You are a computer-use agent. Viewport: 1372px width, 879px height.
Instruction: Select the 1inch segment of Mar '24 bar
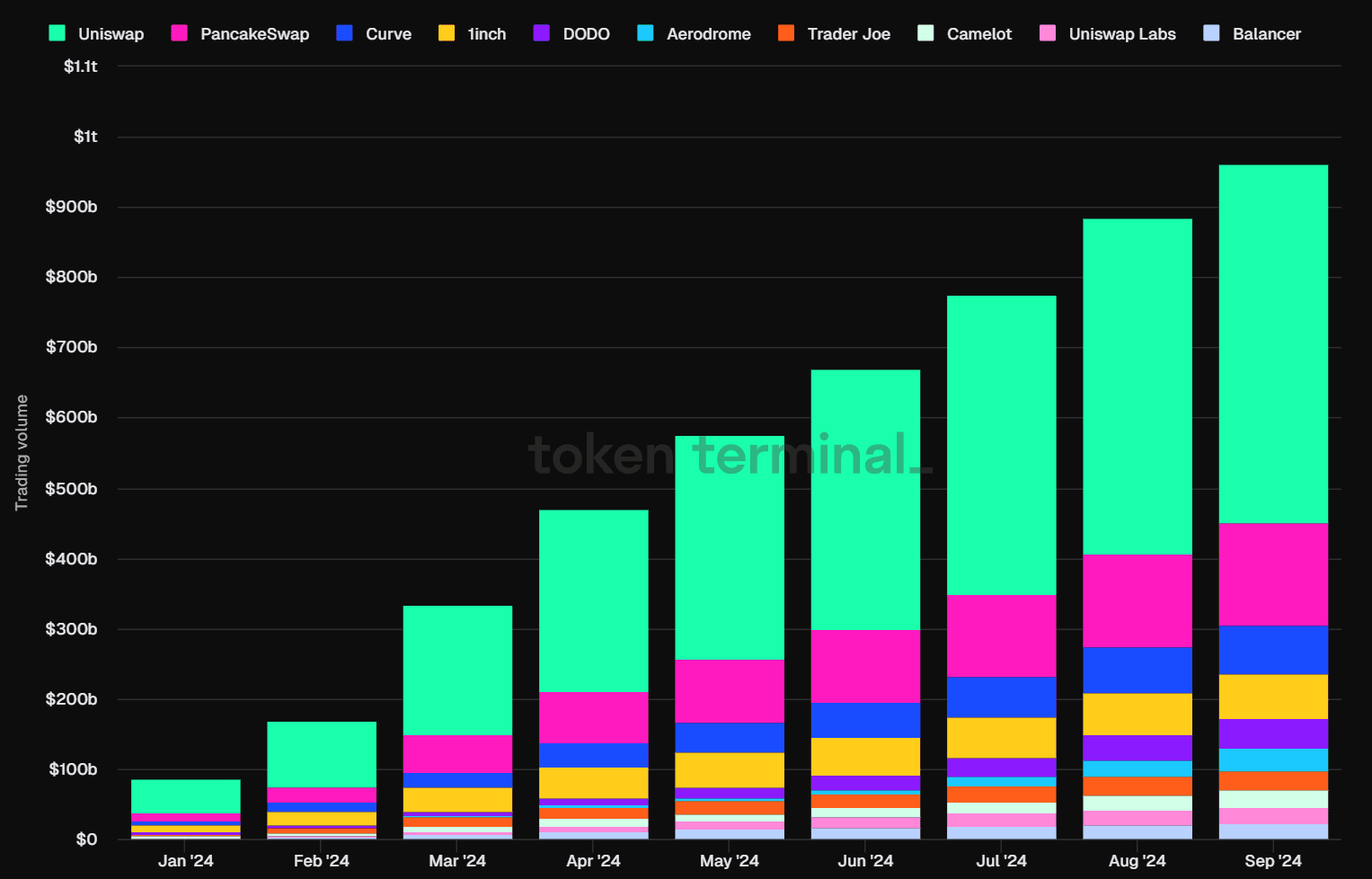pos(458,800)
